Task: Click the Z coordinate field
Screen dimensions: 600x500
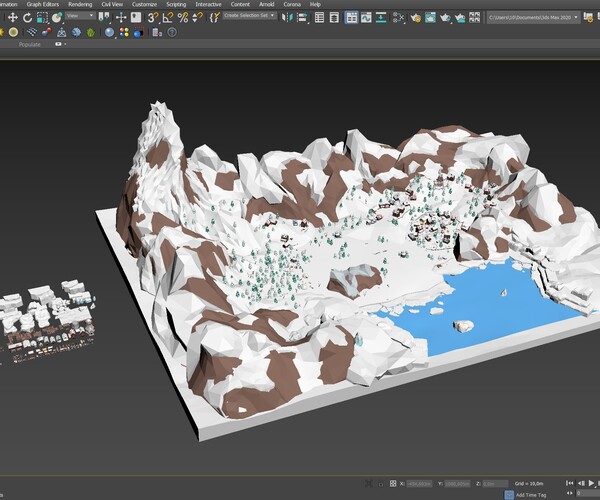Action: point(495,484)
